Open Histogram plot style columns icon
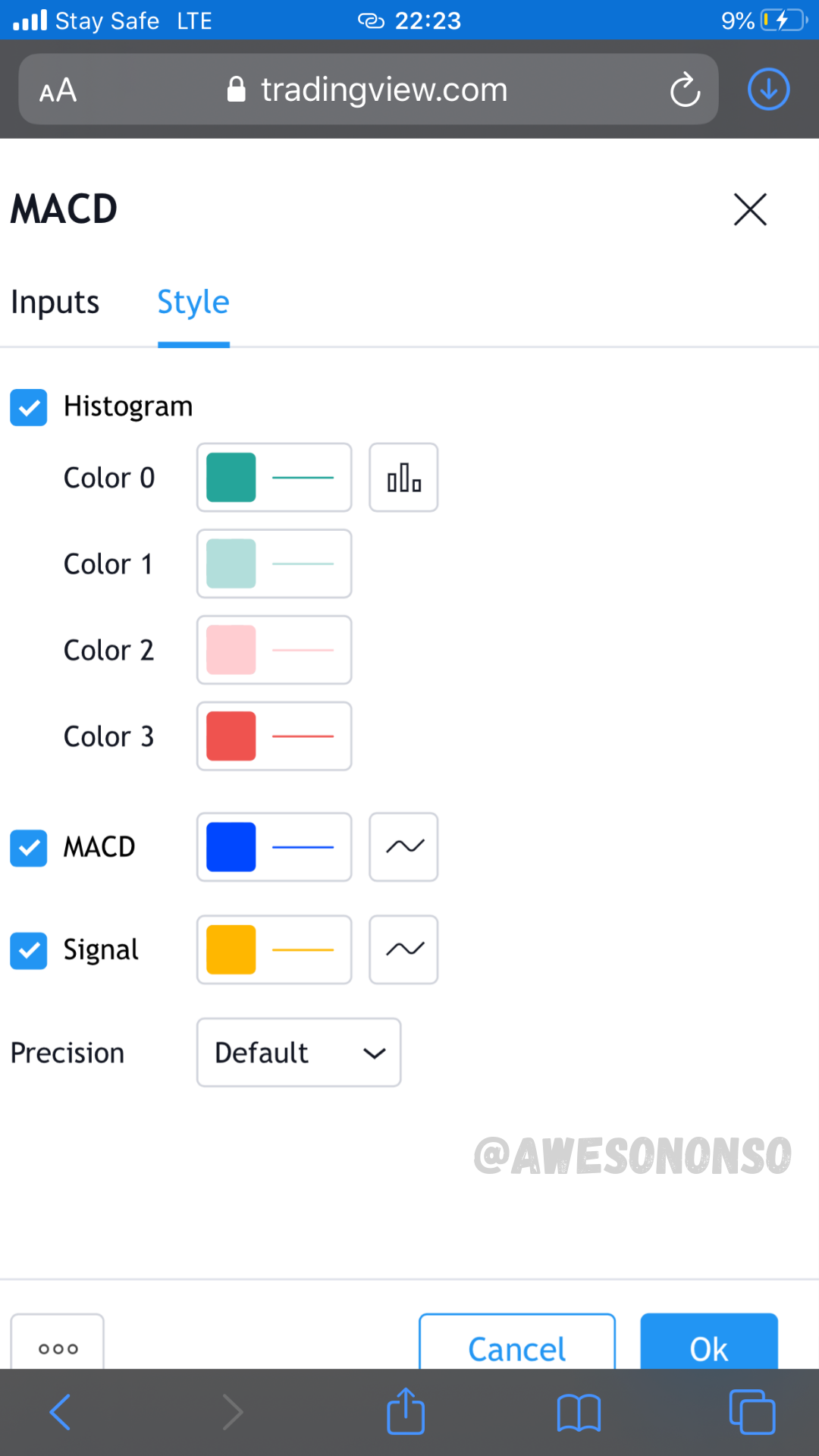 (x=403, y=478)
